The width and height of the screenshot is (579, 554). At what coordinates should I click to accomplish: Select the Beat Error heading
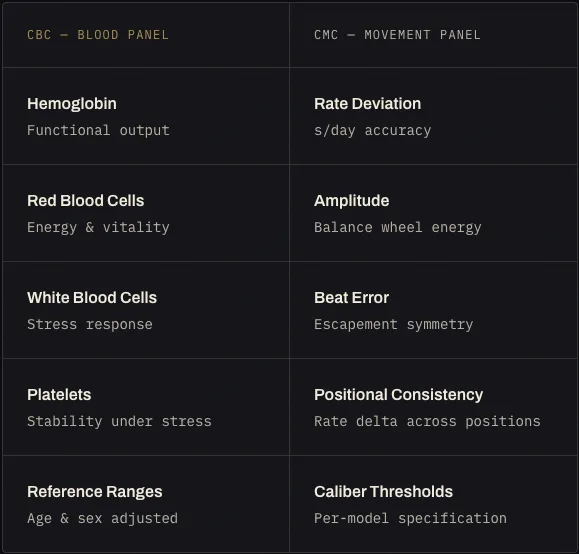click(x=352, y=298)
